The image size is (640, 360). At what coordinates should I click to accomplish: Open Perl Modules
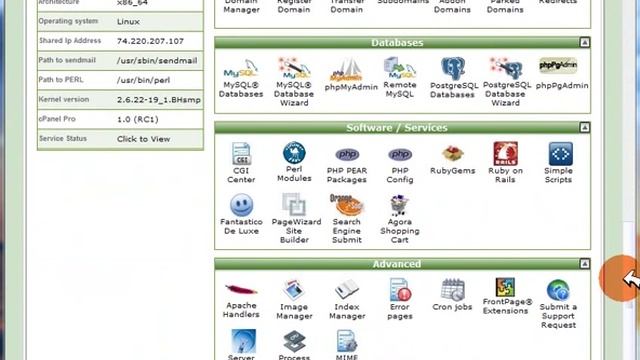[294, 162]
